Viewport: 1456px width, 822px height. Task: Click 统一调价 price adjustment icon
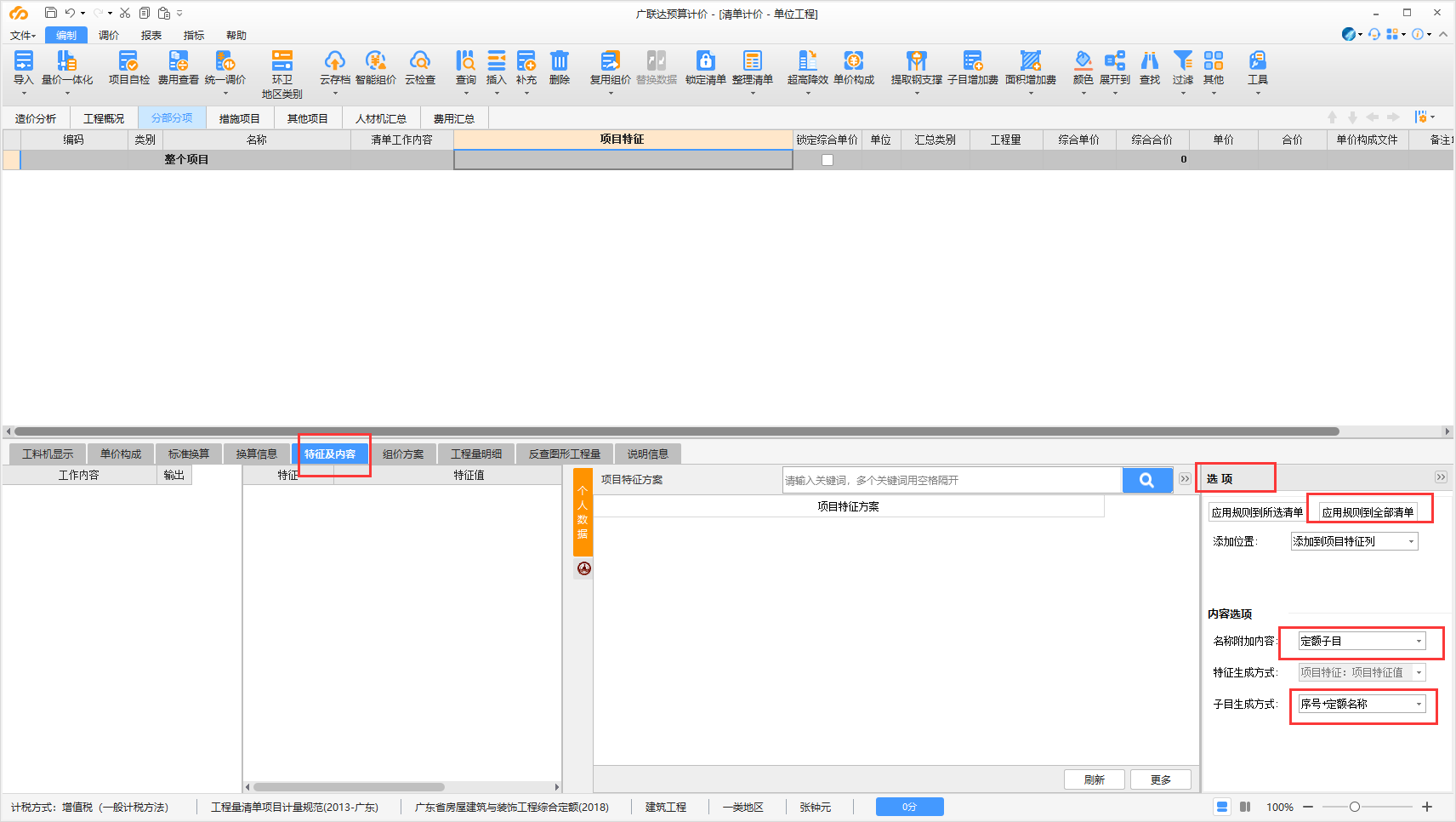(x=225, y=67)
